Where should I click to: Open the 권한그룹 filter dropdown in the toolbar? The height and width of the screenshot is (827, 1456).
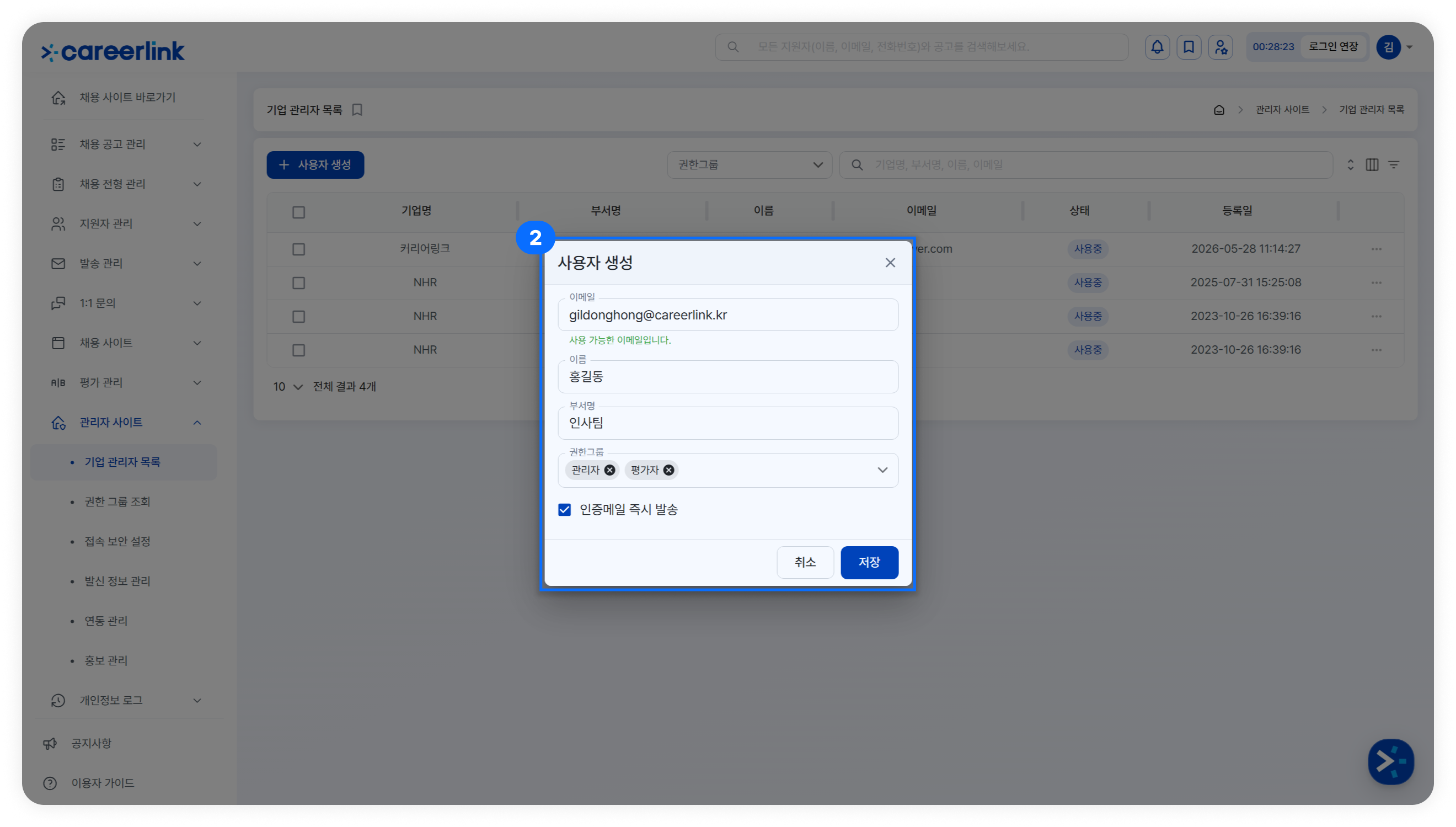(x=750, y=165)
